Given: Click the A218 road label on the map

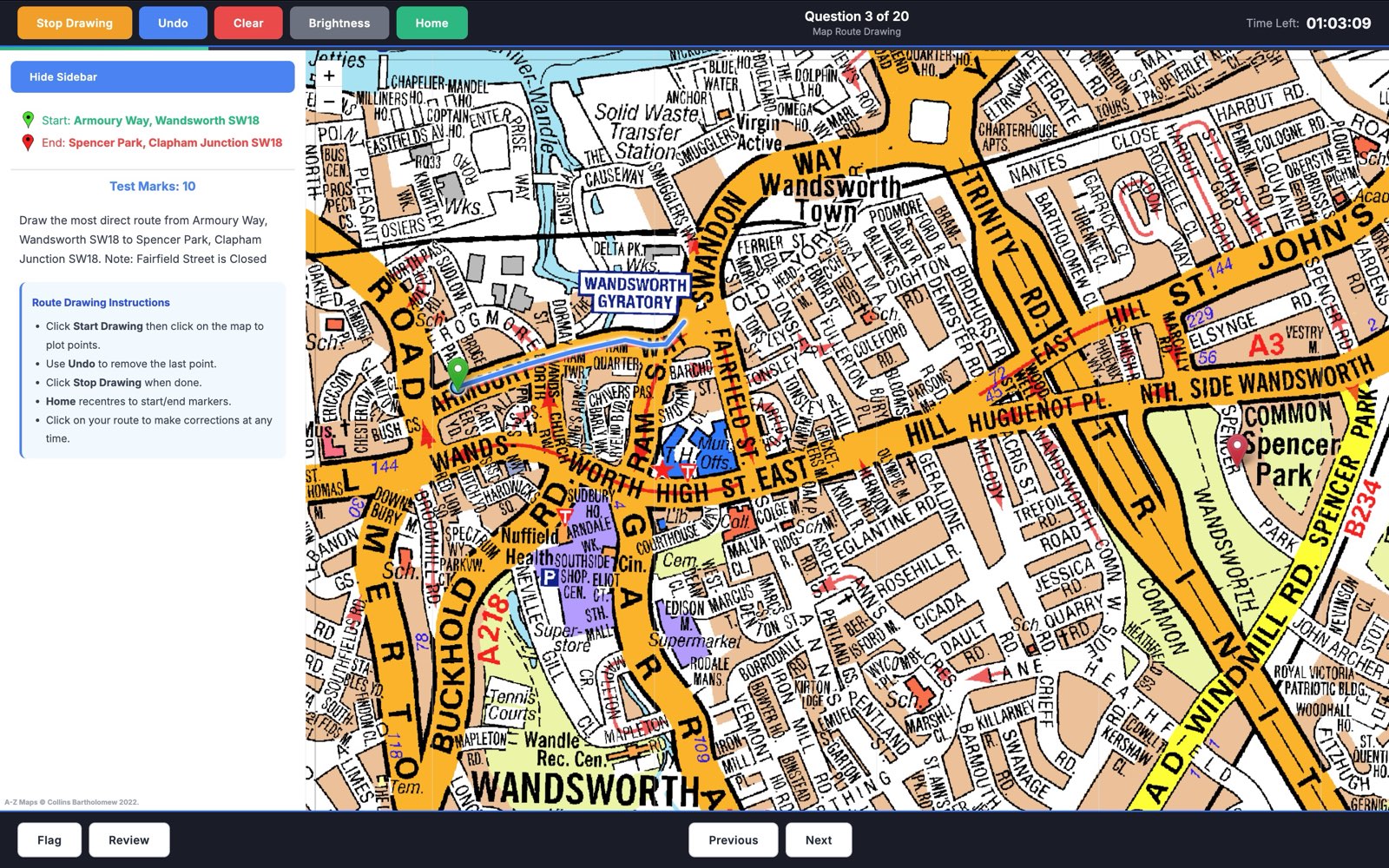Looking at the screenshot, I should [491, 630].
